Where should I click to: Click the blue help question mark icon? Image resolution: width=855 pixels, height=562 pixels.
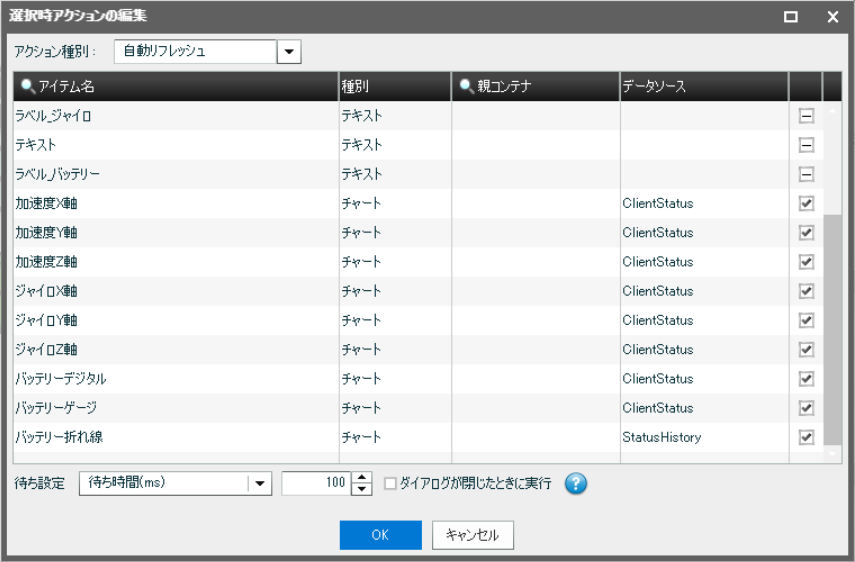coord(576,483)
